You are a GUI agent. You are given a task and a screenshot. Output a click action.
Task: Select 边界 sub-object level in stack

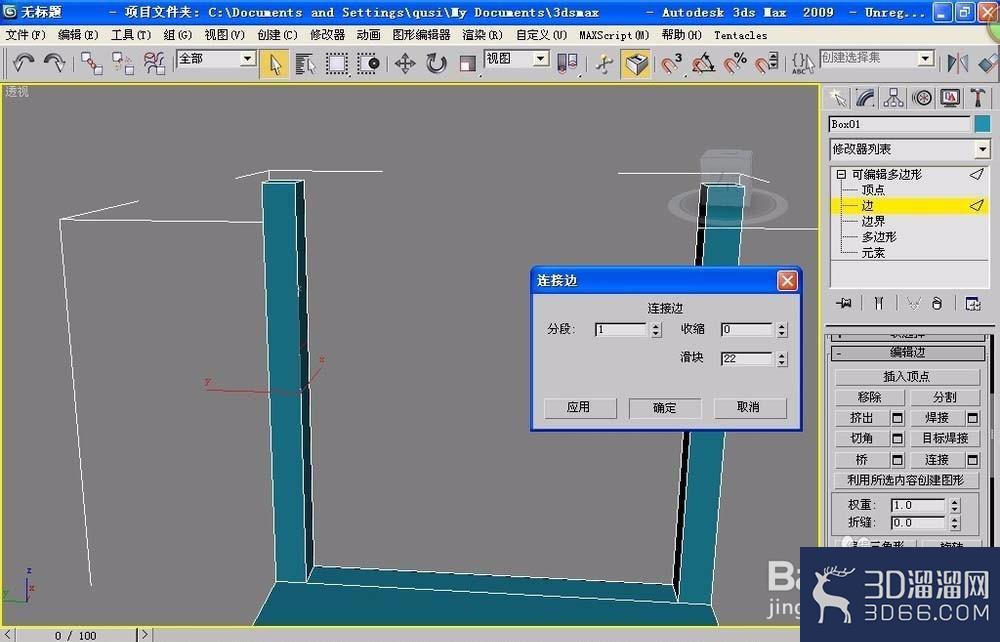(x=873, y=221)
